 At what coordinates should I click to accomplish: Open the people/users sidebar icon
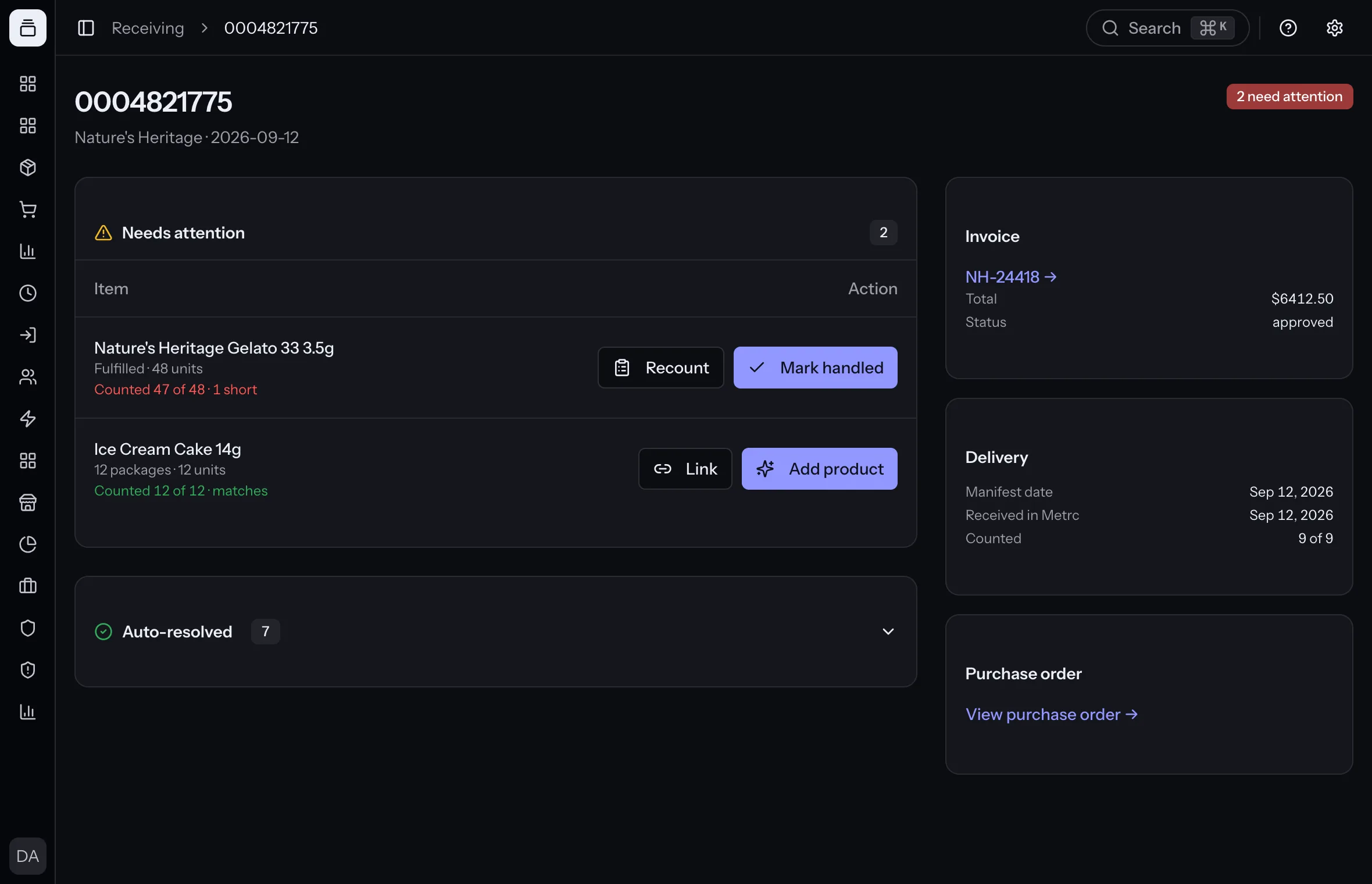point(27,377)
